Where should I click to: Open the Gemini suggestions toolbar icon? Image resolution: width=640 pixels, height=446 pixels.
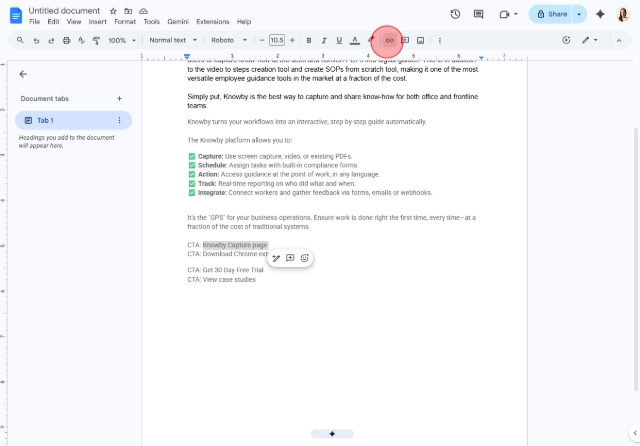click(x=566, y=40)
